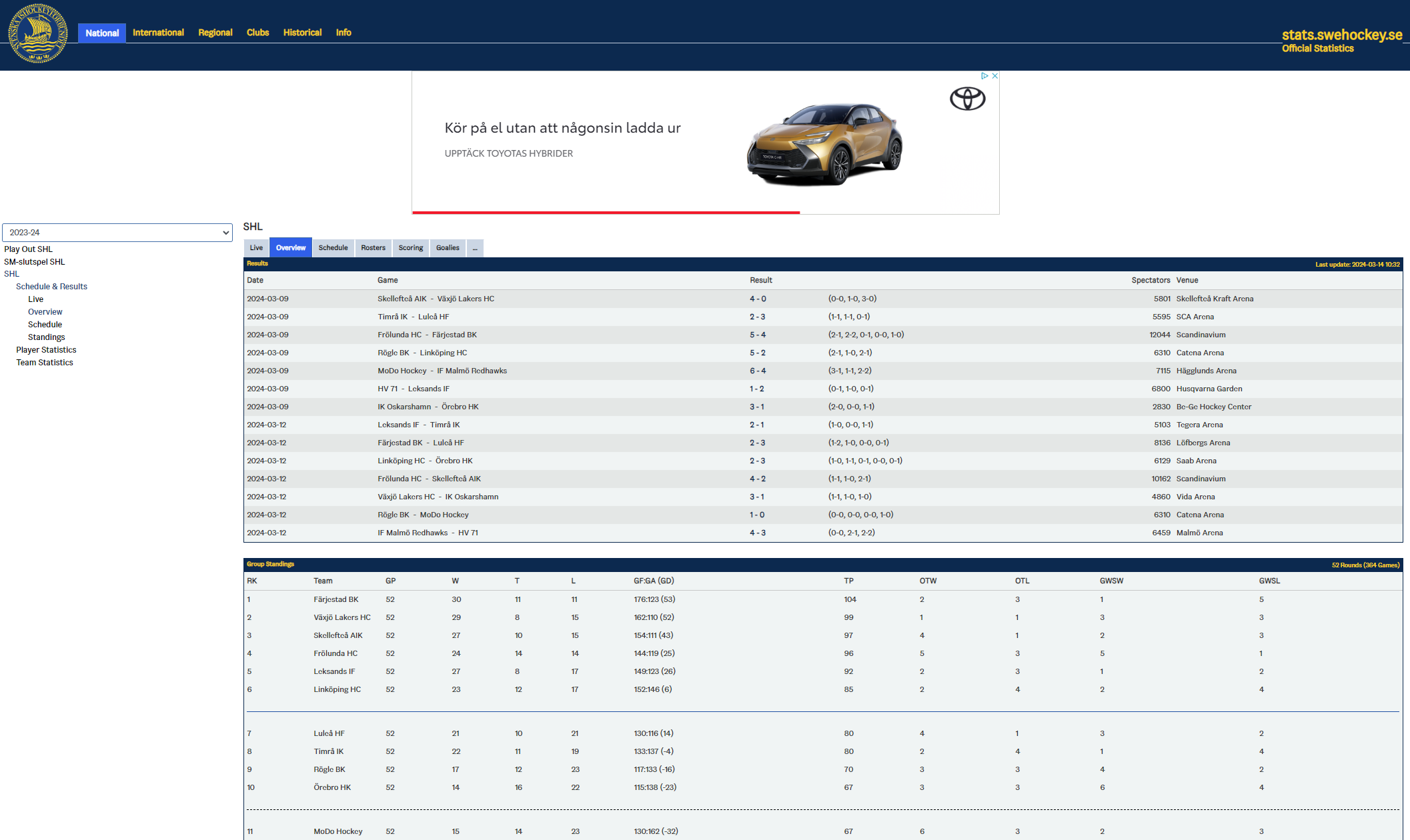
Task: Open Rögle BK - Linköping HC result 5-2
Action: [x=758, y=353]
